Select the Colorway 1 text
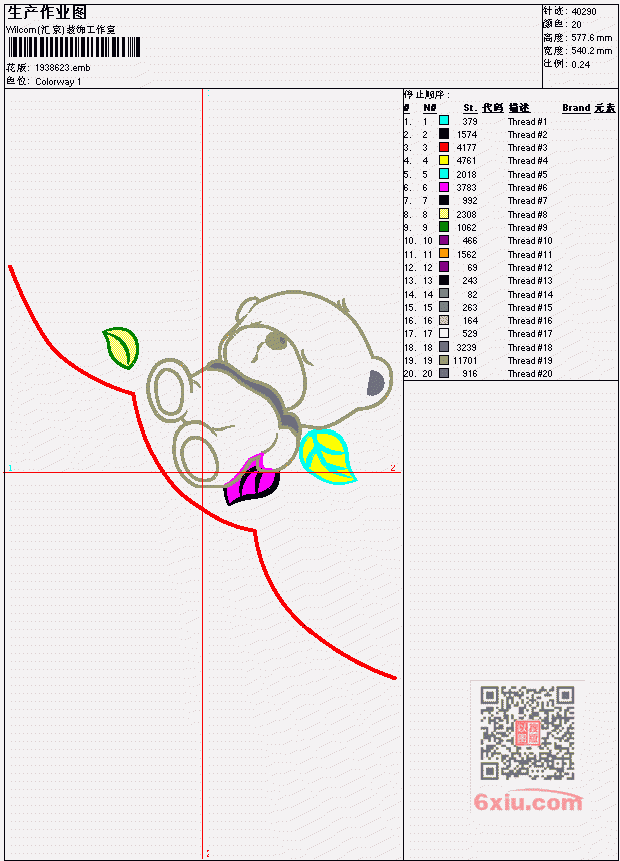This screenshot has height=861, width=620. coord(58,82)
